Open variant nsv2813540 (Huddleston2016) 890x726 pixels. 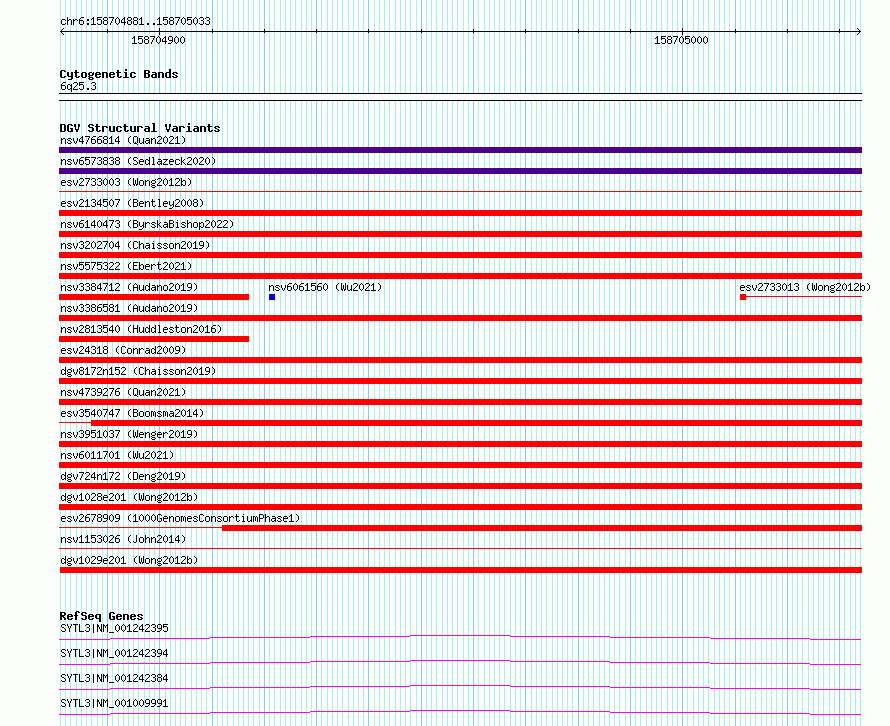click(141, 329)
